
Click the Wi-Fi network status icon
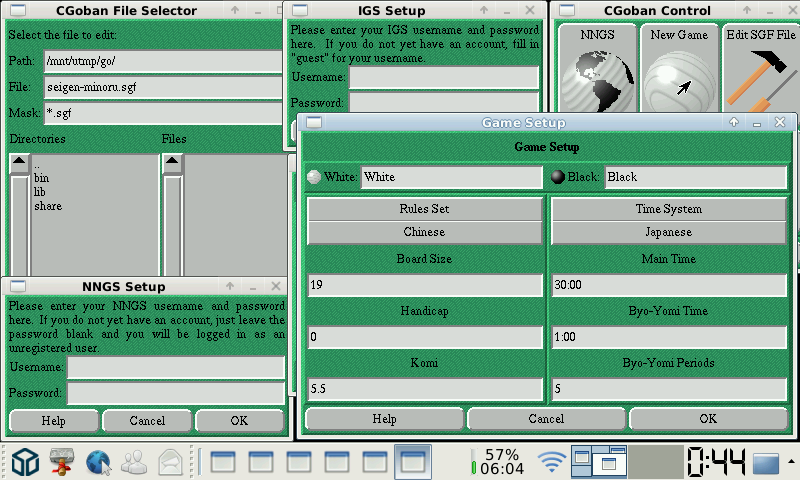tap(552, 462)
